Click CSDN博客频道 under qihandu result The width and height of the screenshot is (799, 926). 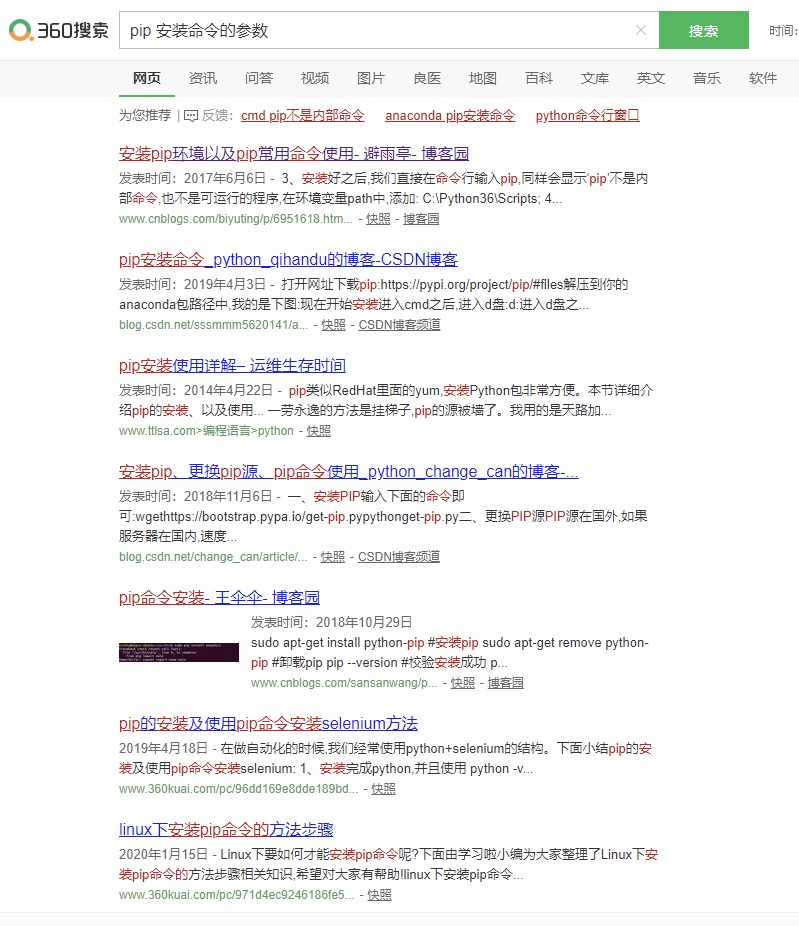point(399,325)
